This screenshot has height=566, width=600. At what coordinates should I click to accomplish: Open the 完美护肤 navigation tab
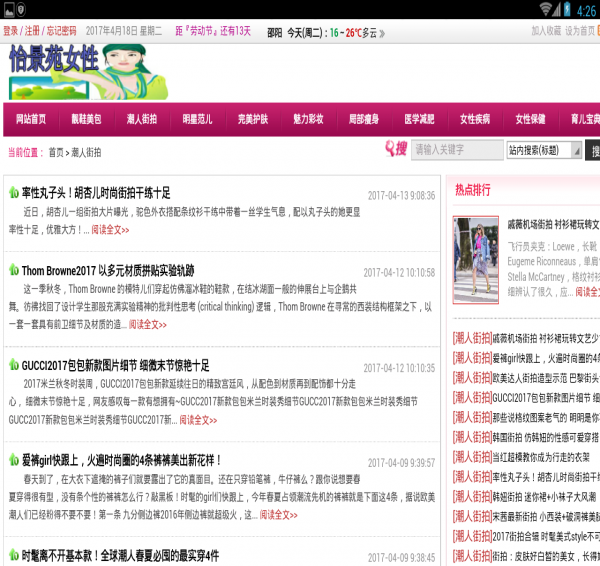253,119
